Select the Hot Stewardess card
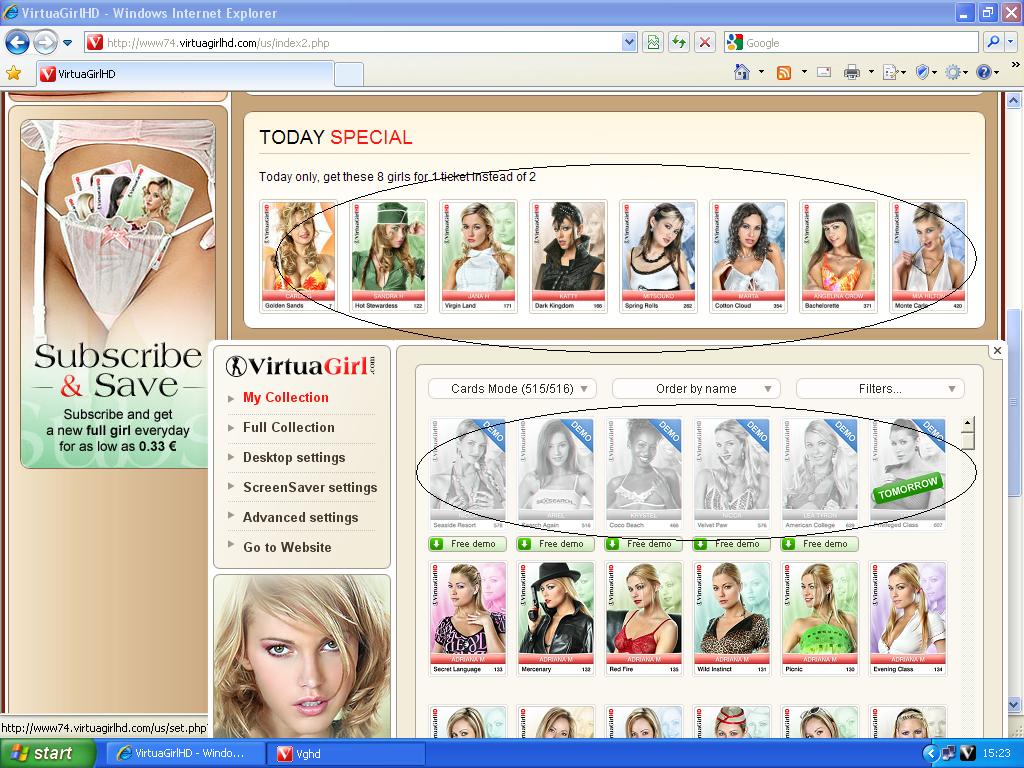 [389, 256]
